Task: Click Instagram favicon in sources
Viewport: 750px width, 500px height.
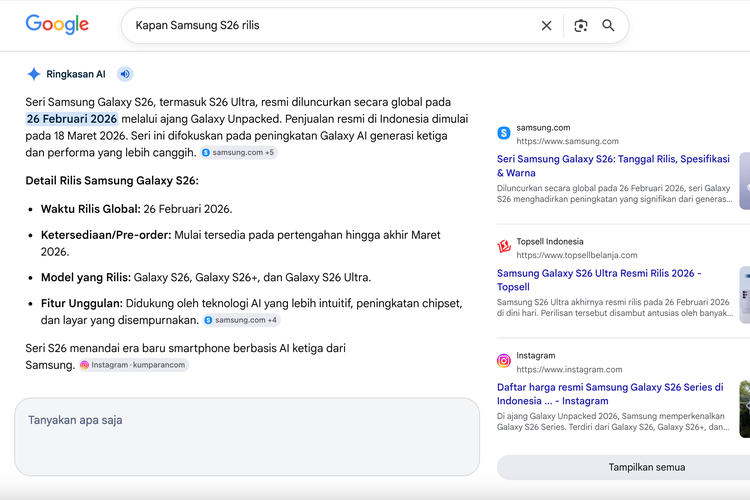Action: coord(504,361)
